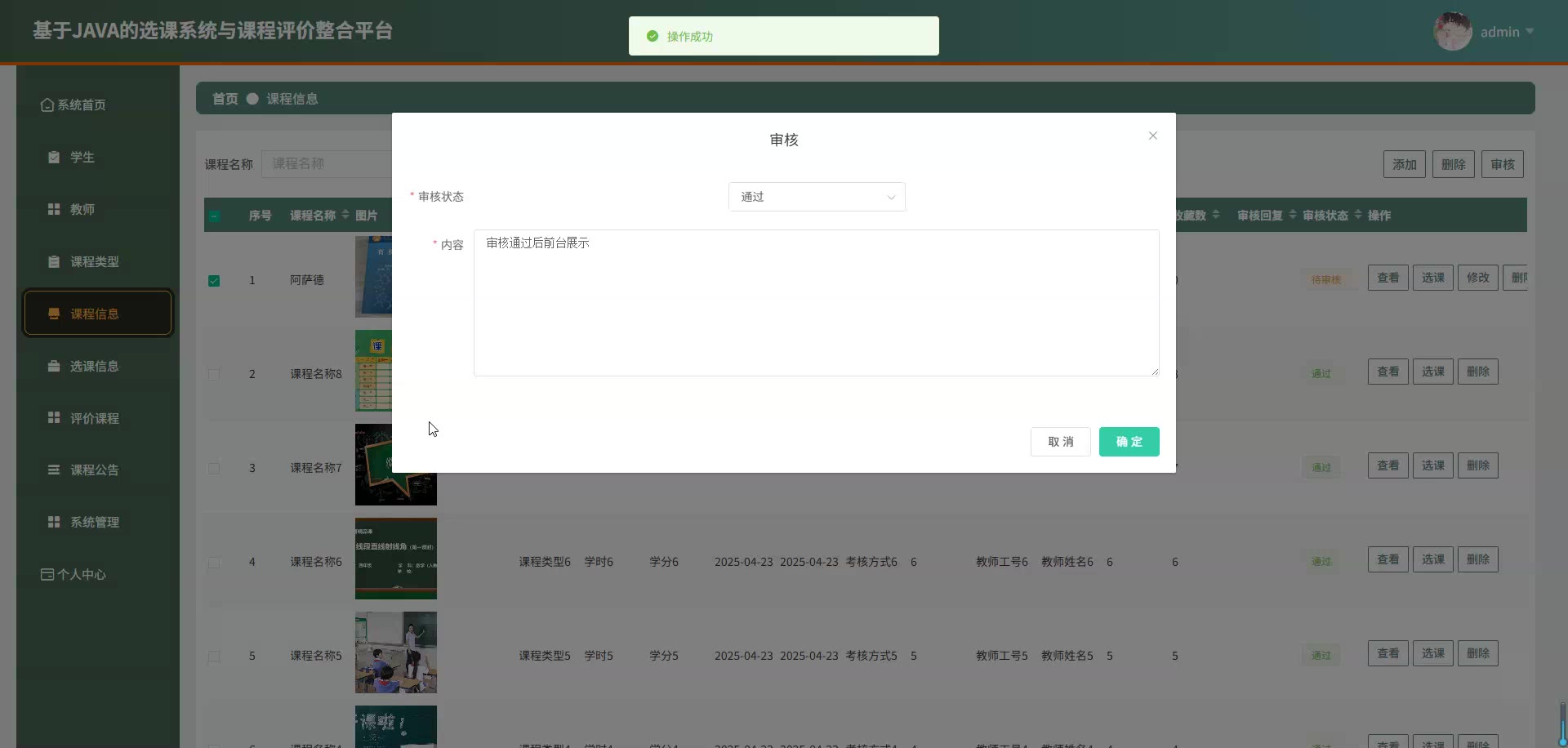Image resolution: width=1568 pixels, height=748 pixels.
Task: Click 删除 for the 课程名称5 row
Action: coord(1478,653)
